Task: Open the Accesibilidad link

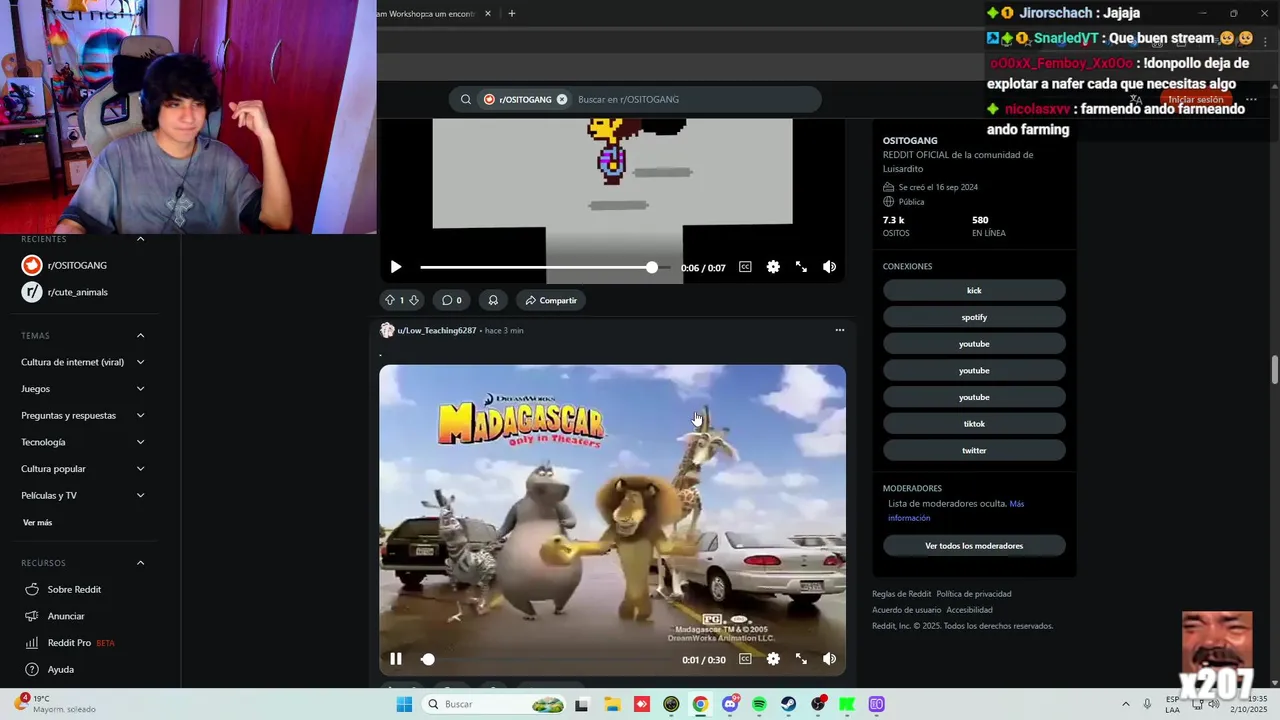Action: (x=969, y=610)
